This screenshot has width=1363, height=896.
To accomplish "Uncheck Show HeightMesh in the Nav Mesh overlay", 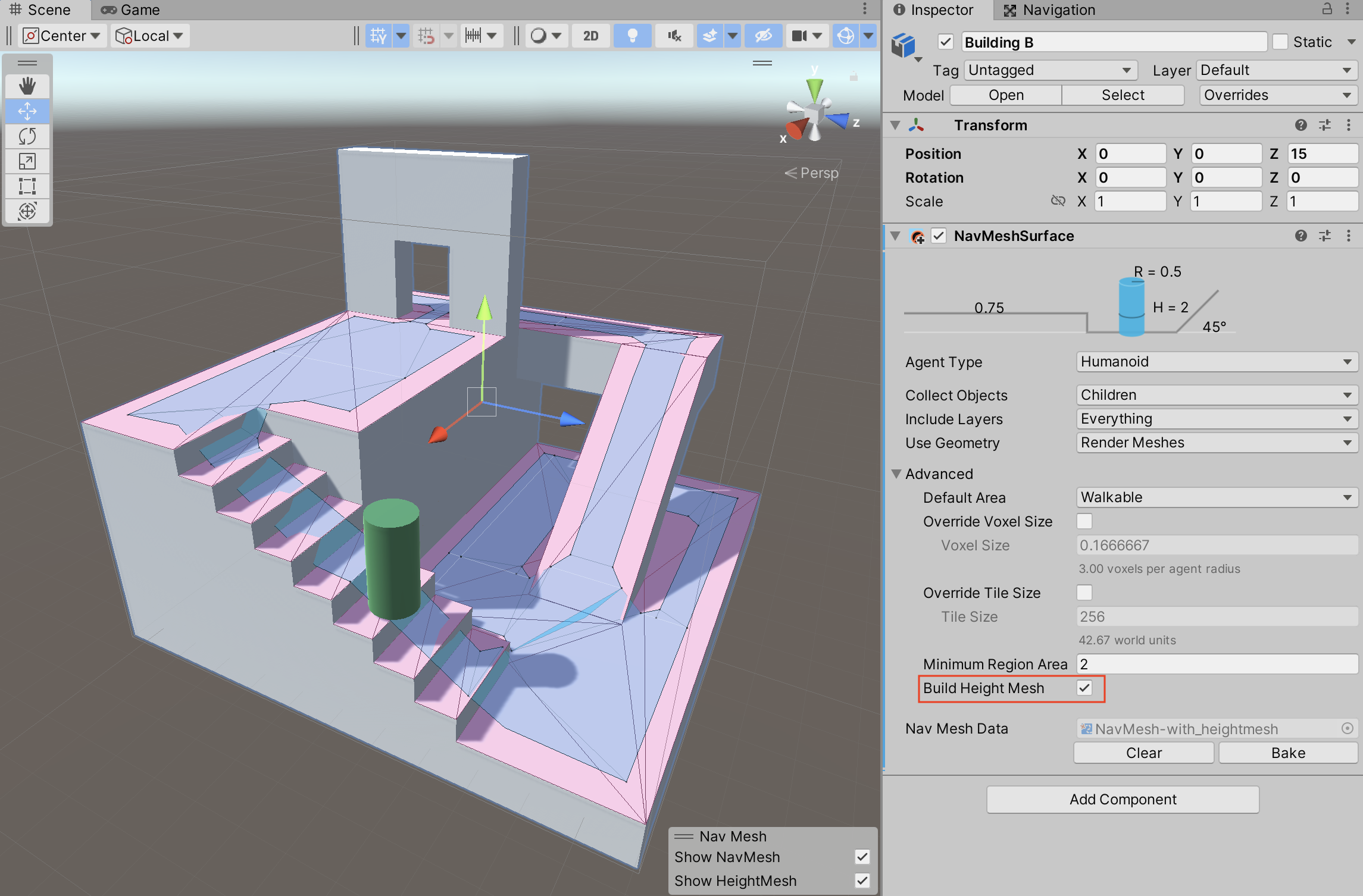I will coord(862,881).
